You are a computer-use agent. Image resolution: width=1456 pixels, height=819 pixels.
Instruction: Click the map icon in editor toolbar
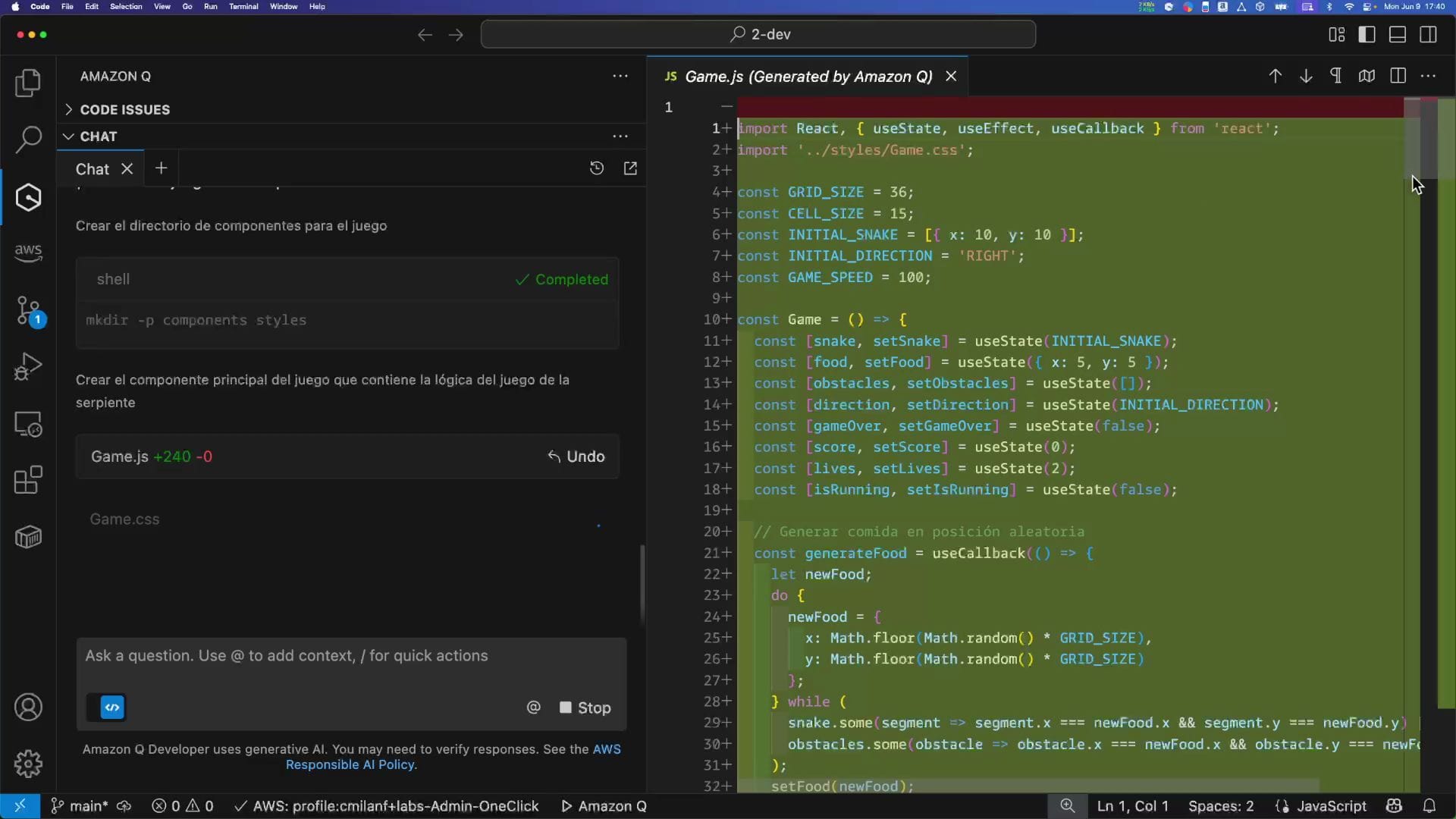click(x=1367, y=76)
